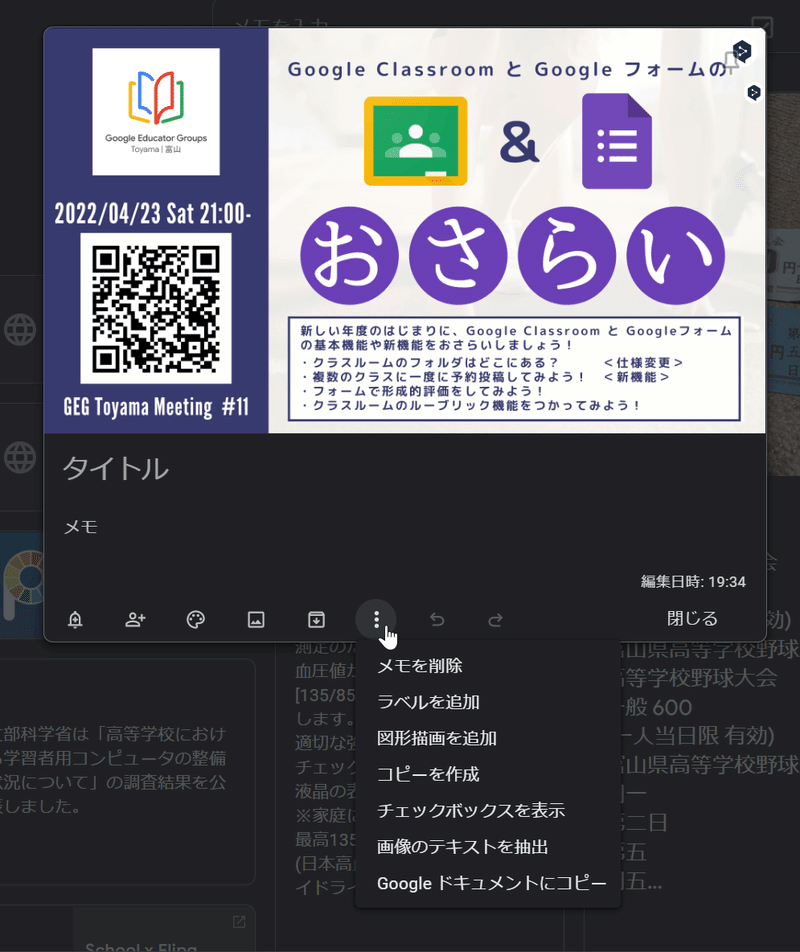Archive the note with the archive icon

coord(316,619)
